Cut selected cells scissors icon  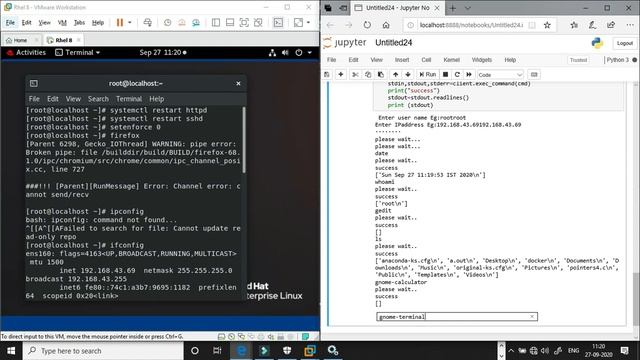coord(355,74)
